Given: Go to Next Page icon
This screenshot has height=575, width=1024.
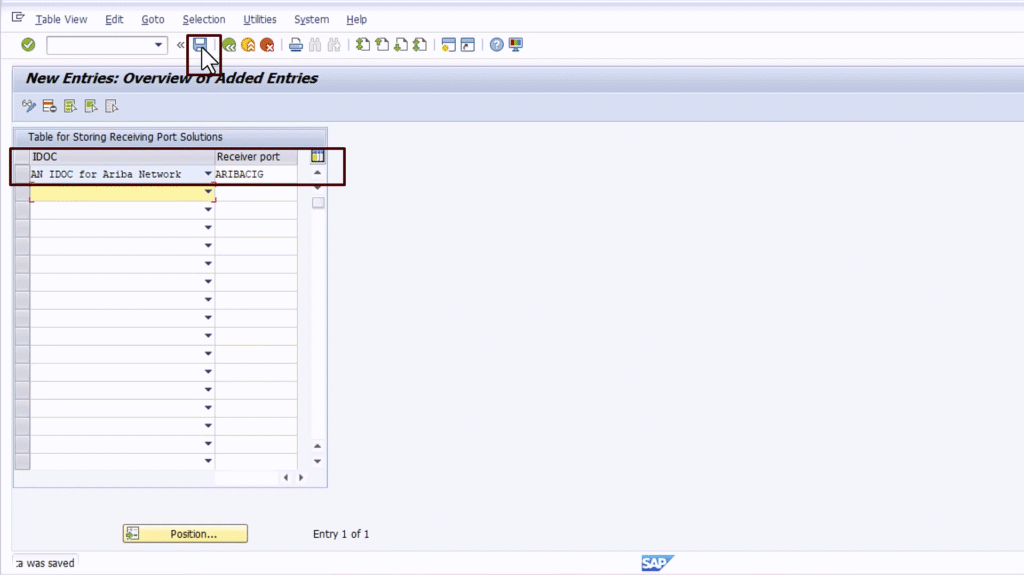Looking at the screenshot, I should [401, 44].
